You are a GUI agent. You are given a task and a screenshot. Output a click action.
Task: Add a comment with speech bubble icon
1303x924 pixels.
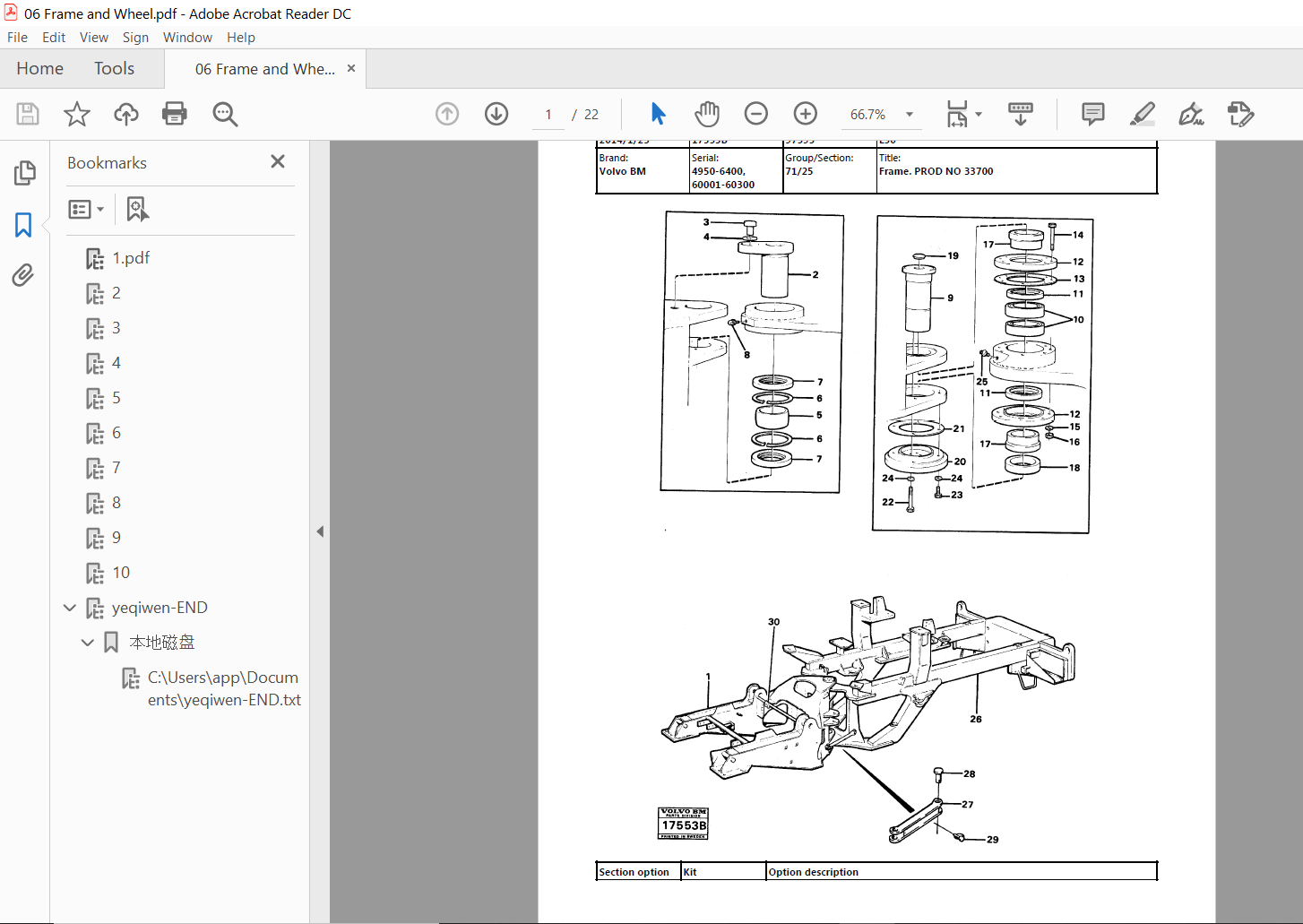point(1093,114)
